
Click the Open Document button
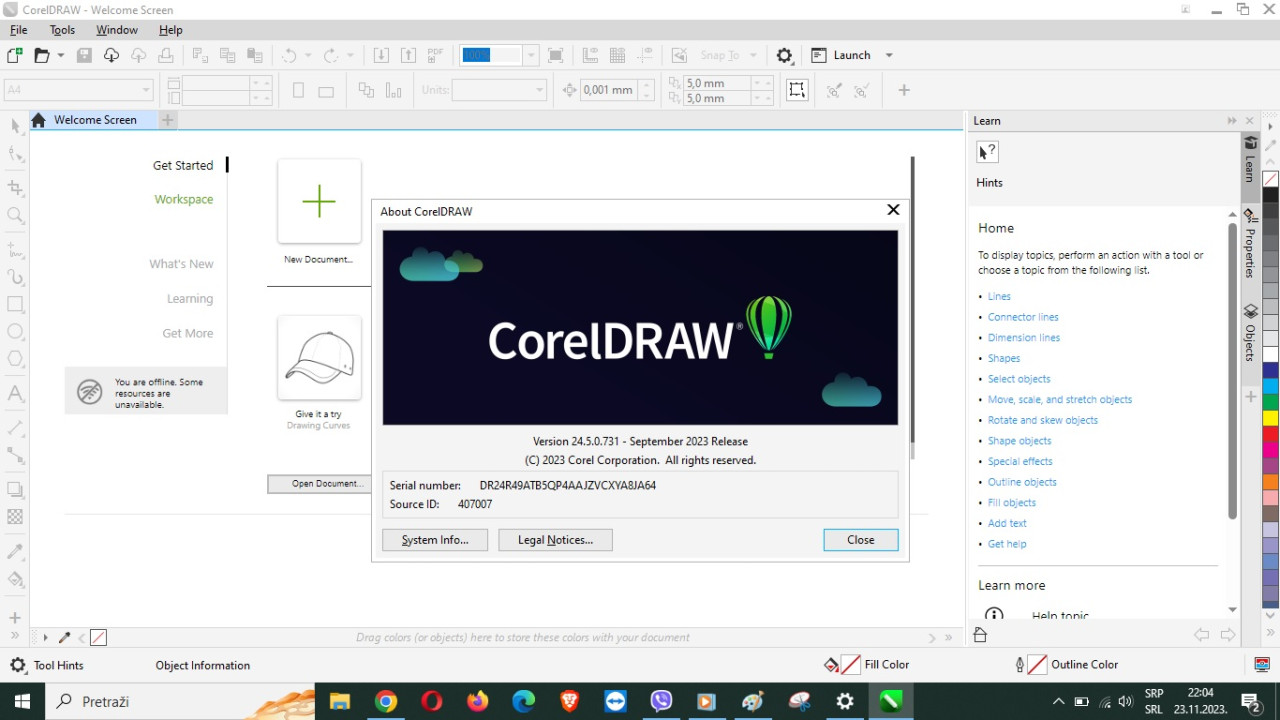pos(319,484)
